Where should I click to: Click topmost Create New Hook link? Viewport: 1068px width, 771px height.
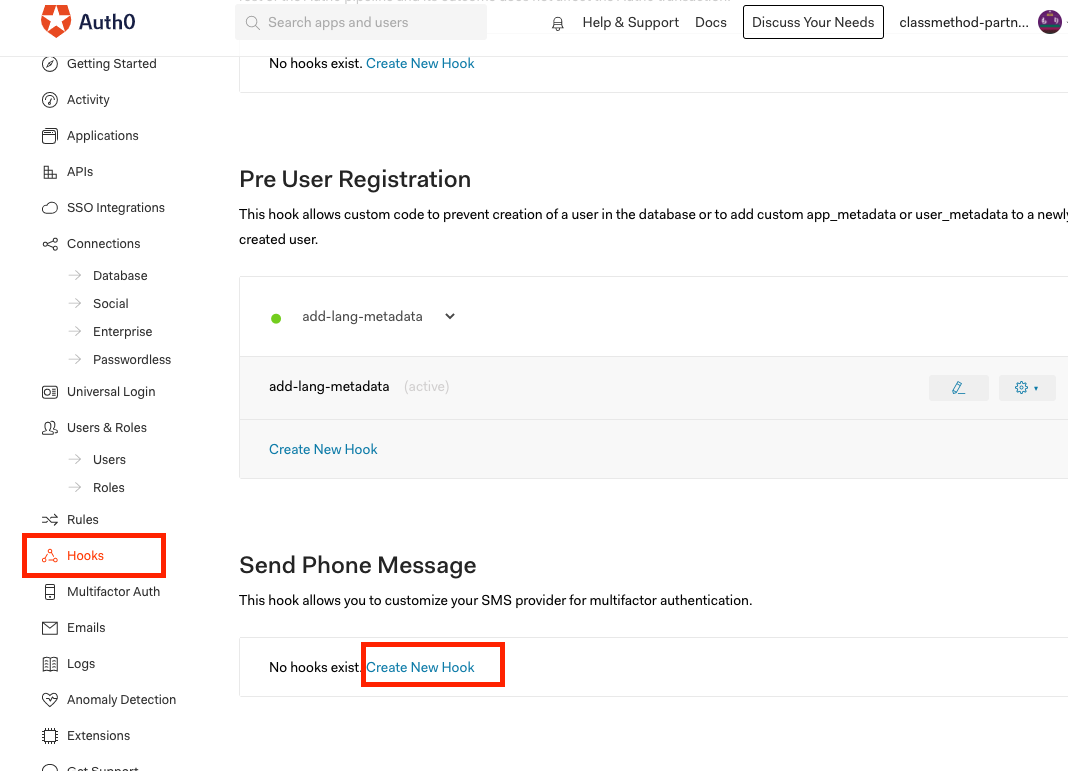tap(420, 63)
